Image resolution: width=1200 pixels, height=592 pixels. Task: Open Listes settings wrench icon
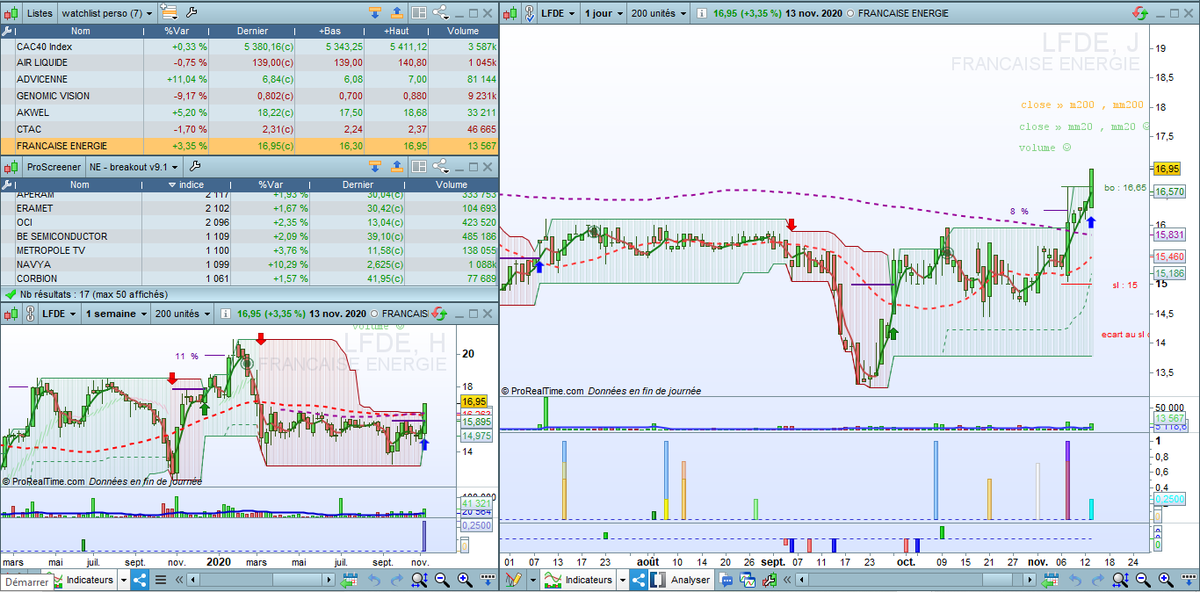point(191,13)
